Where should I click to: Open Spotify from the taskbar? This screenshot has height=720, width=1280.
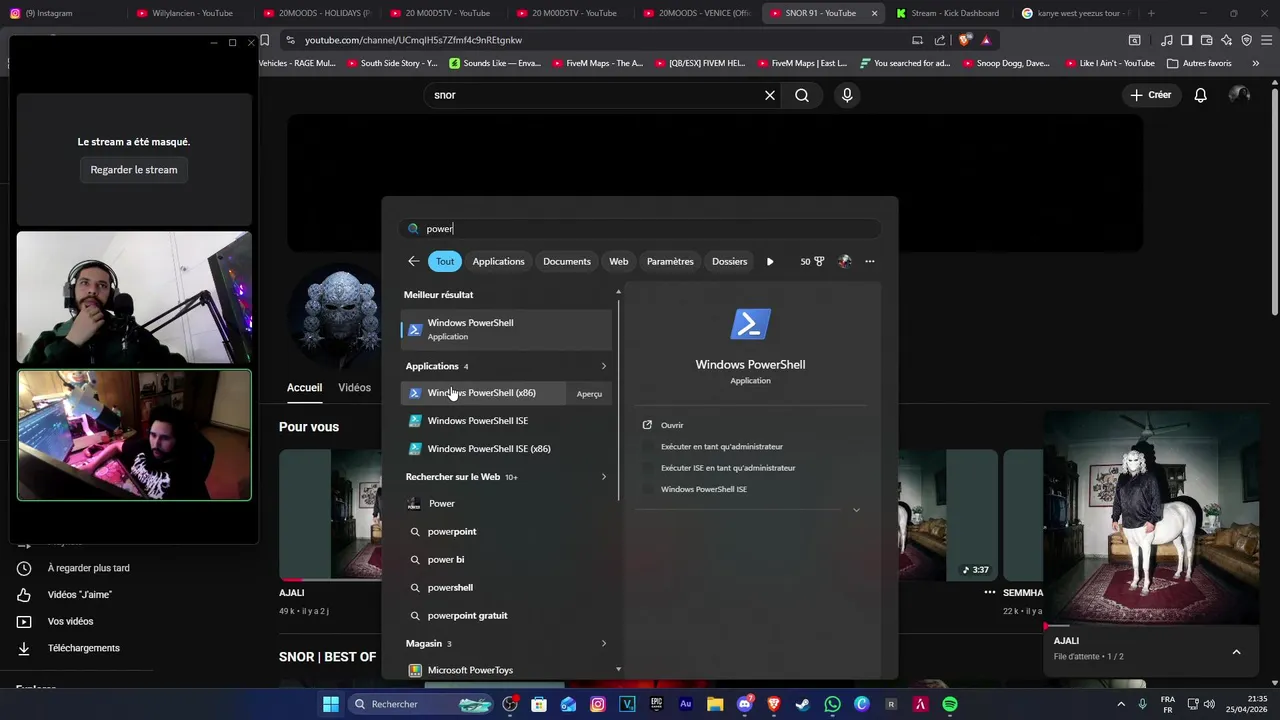click(x=950, y=704)
